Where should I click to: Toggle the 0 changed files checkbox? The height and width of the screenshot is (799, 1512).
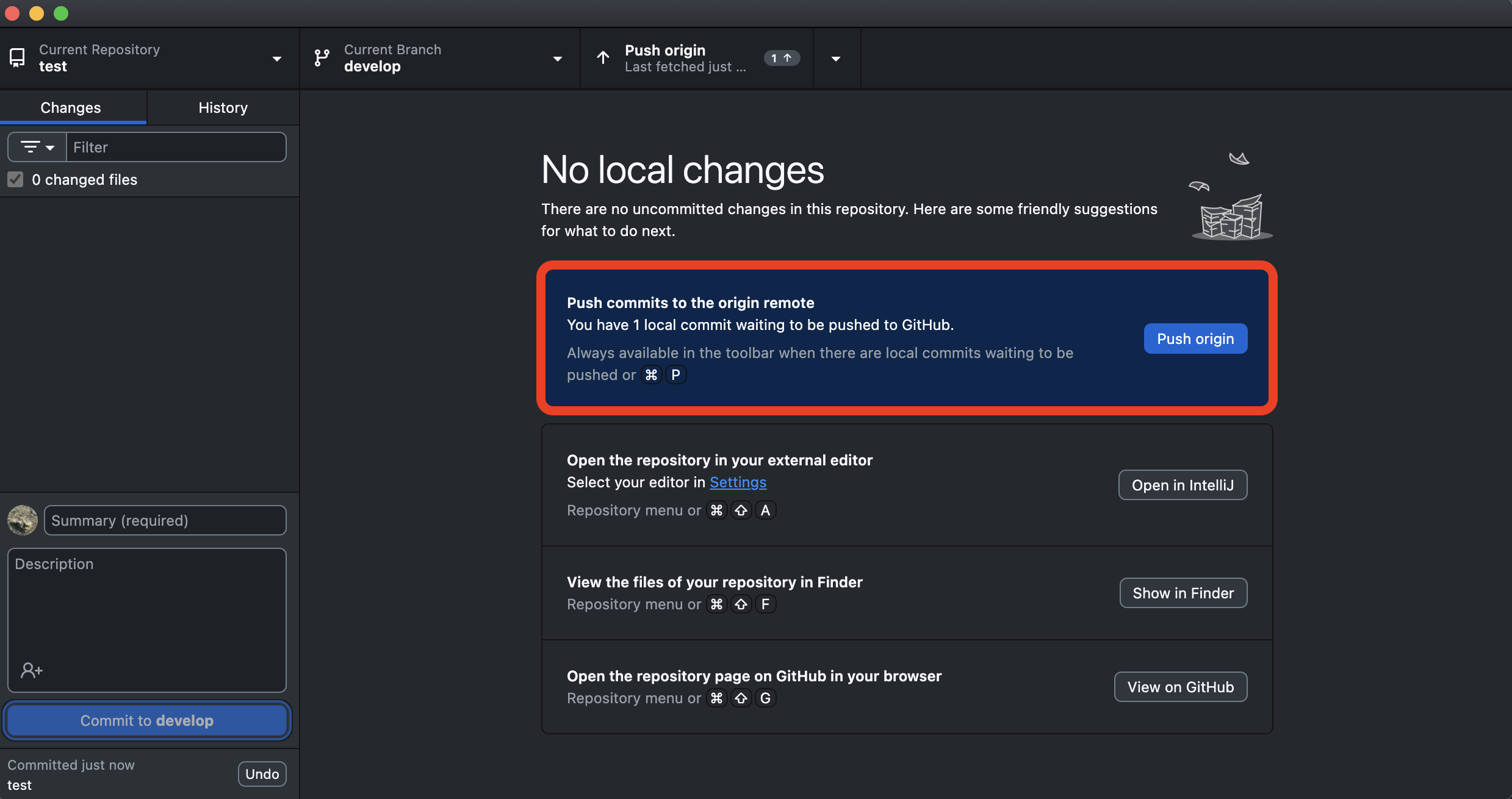(15, 179)
